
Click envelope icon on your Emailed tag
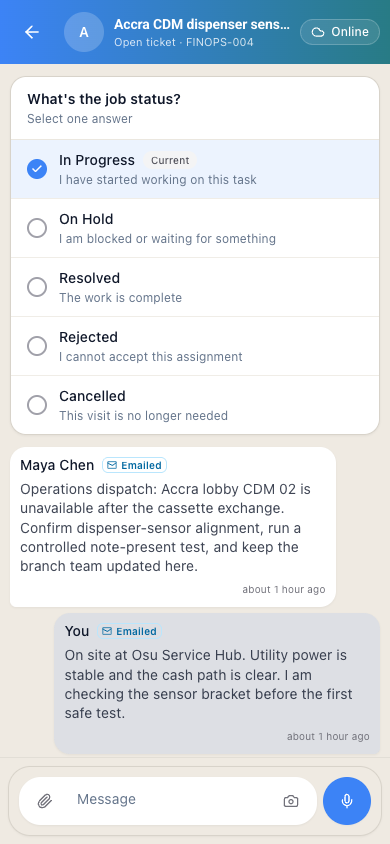tap(107, 631)
